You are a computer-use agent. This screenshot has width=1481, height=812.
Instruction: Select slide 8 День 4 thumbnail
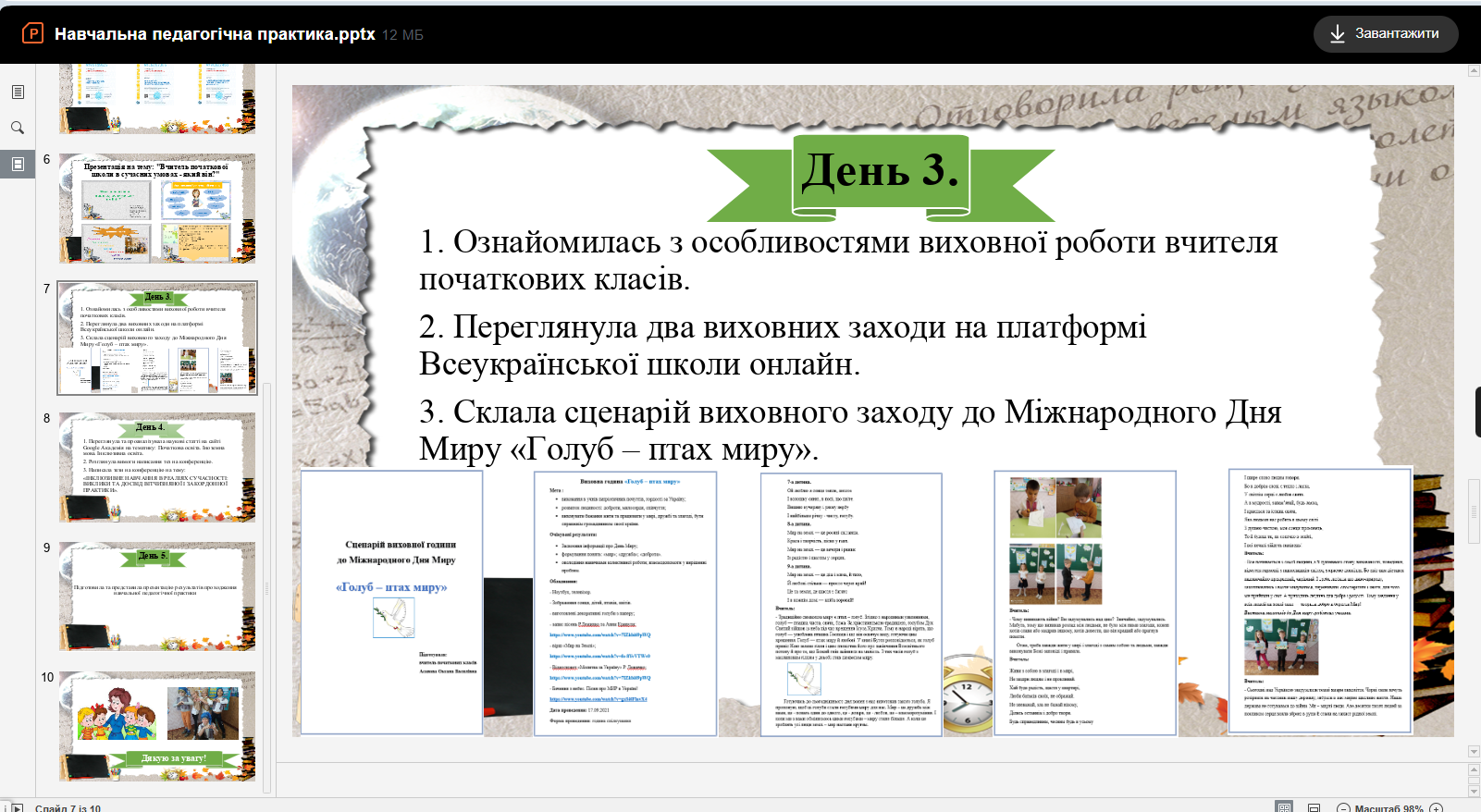[157, 467]
